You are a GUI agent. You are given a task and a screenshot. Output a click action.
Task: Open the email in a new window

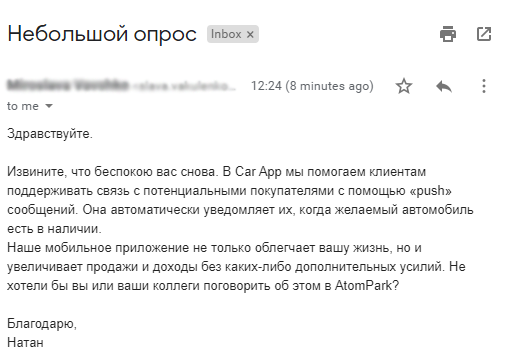tap(484, 34)
